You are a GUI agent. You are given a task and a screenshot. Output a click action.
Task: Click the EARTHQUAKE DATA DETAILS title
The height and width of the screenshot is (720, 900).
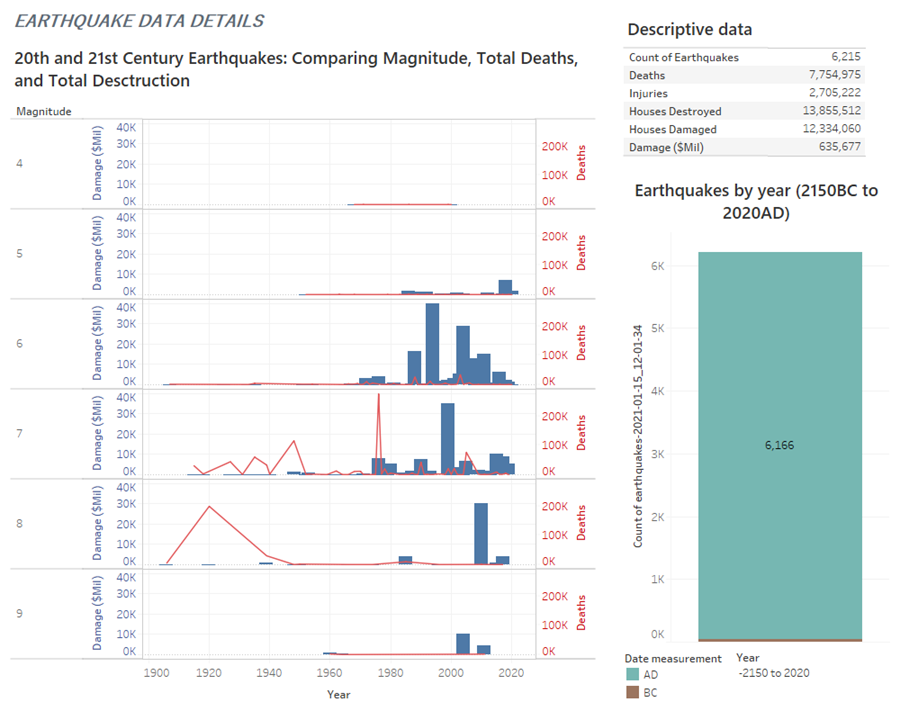(141, 20)
